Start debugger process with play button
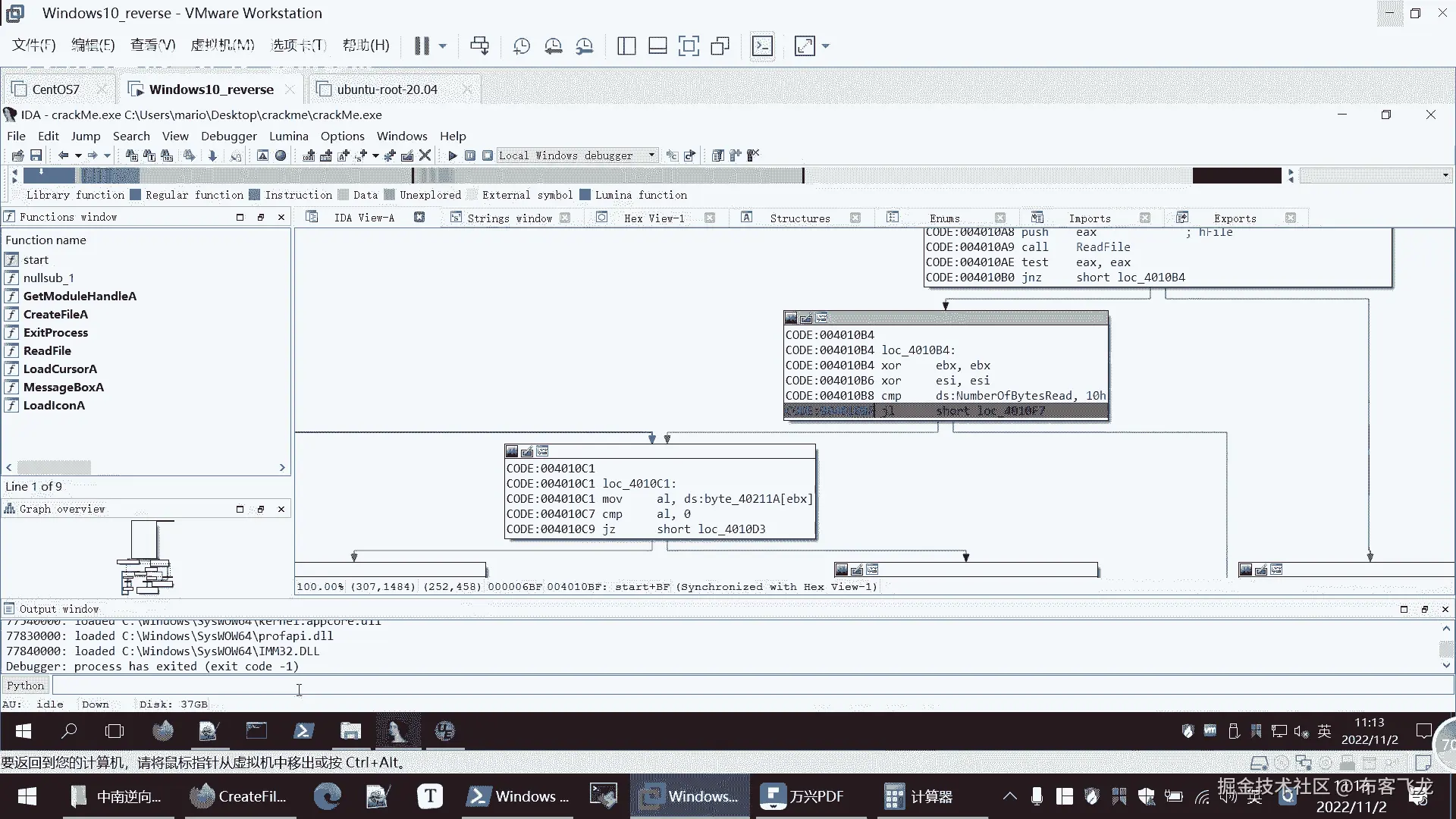Screen dimensions: 1456x819 tap(453, 155)
